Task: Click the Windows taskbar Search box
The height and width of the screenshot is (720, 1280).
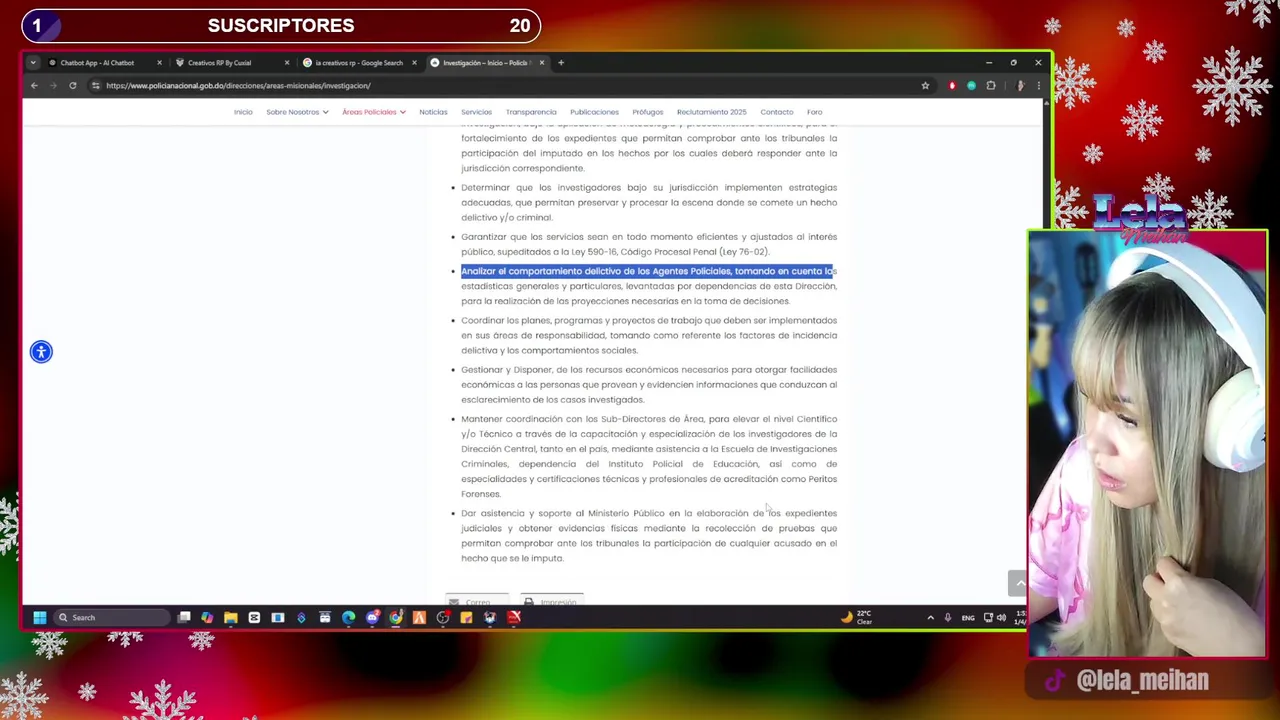Action: 110,617
